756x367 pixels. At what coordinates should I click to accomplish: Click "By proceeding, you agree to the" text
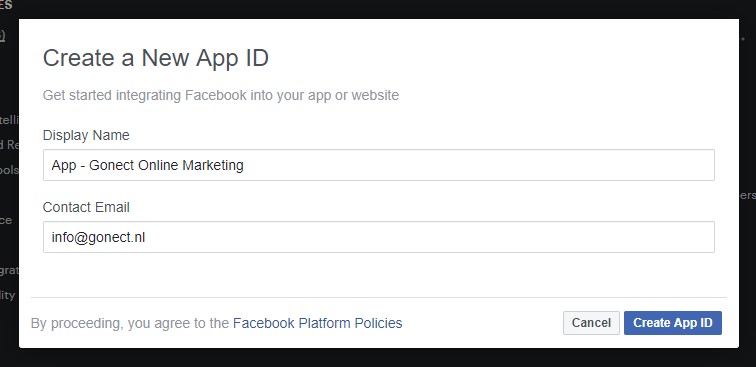click(x=130, y=323)
